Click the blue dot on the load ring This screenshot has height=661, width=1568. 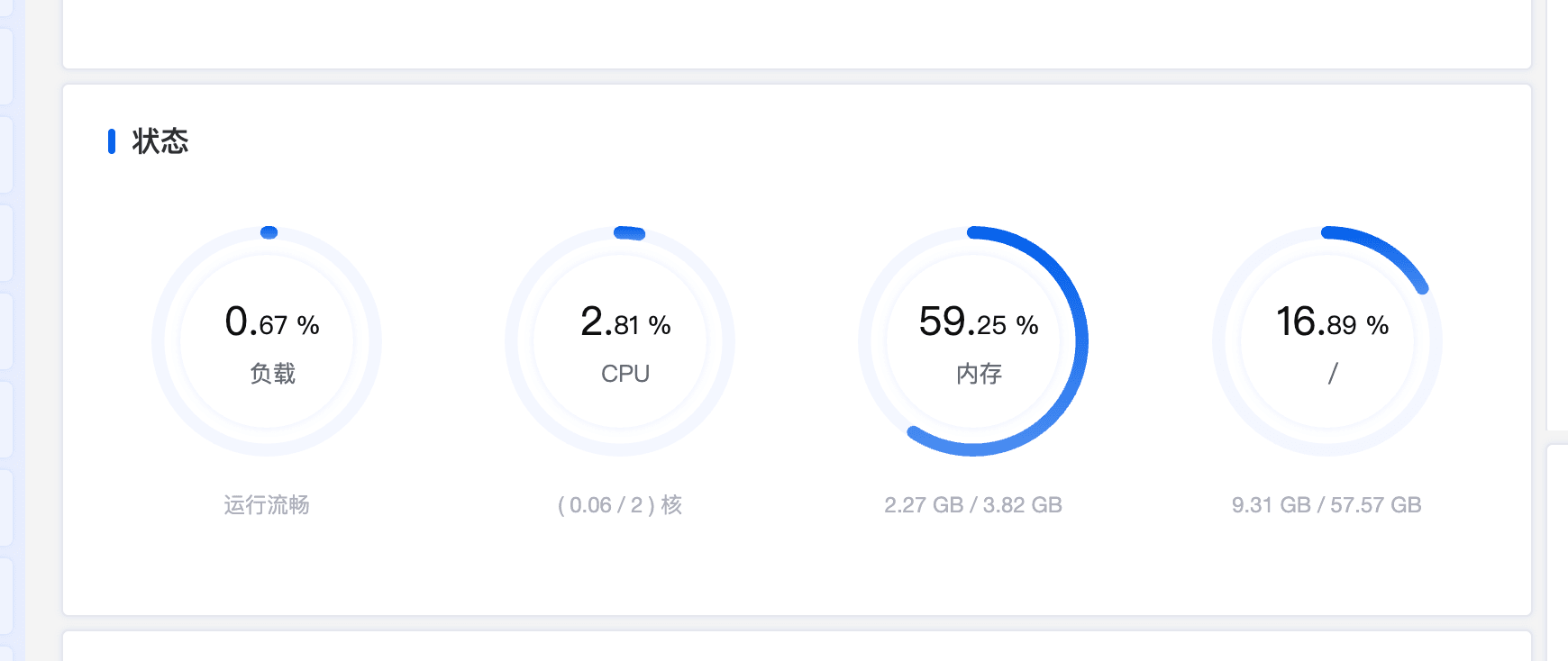(x=269, y=232)
